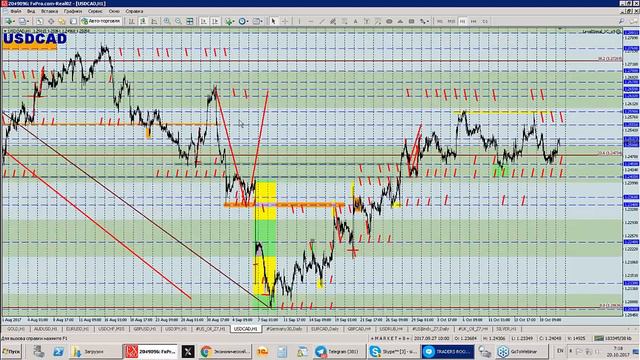This screenshot has width=640, height=360.
Task: Open the indicators list dropdown
Action: coord(230,21)
